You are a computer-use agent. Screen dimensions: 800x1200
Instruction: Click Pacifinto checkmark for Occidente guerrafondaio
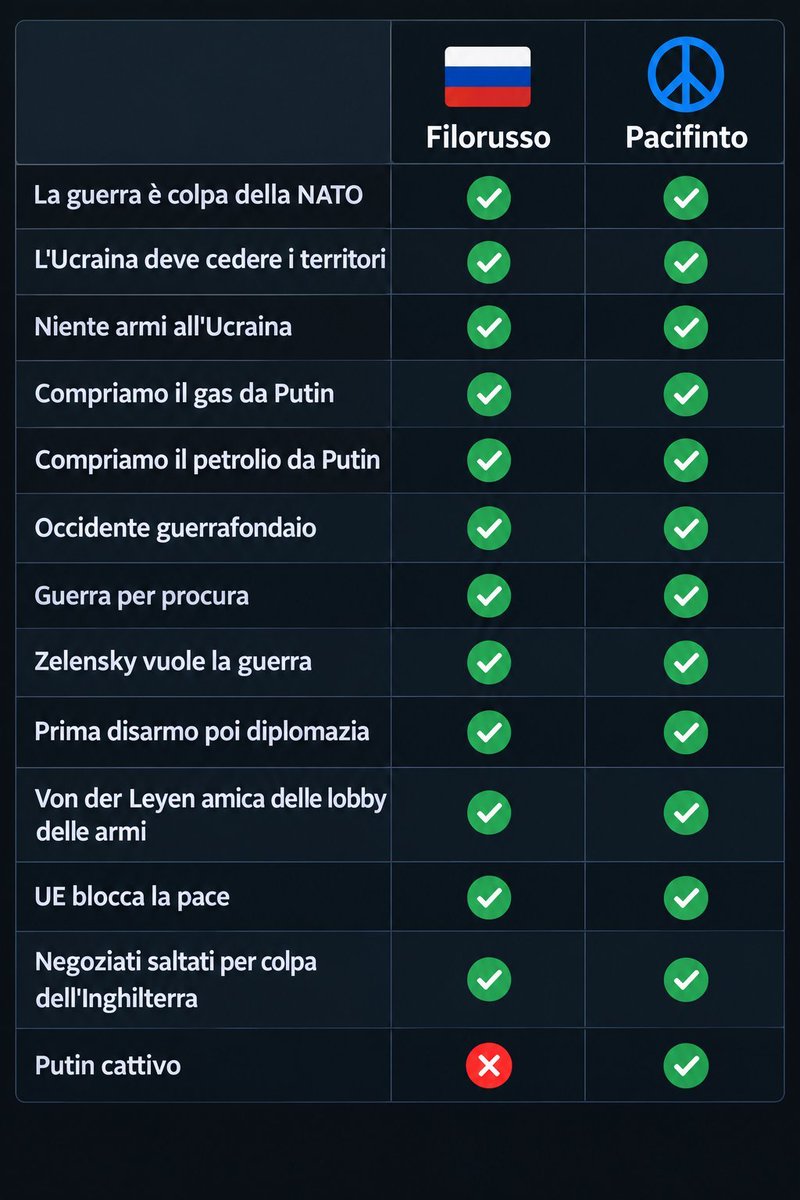coord(686,528)
